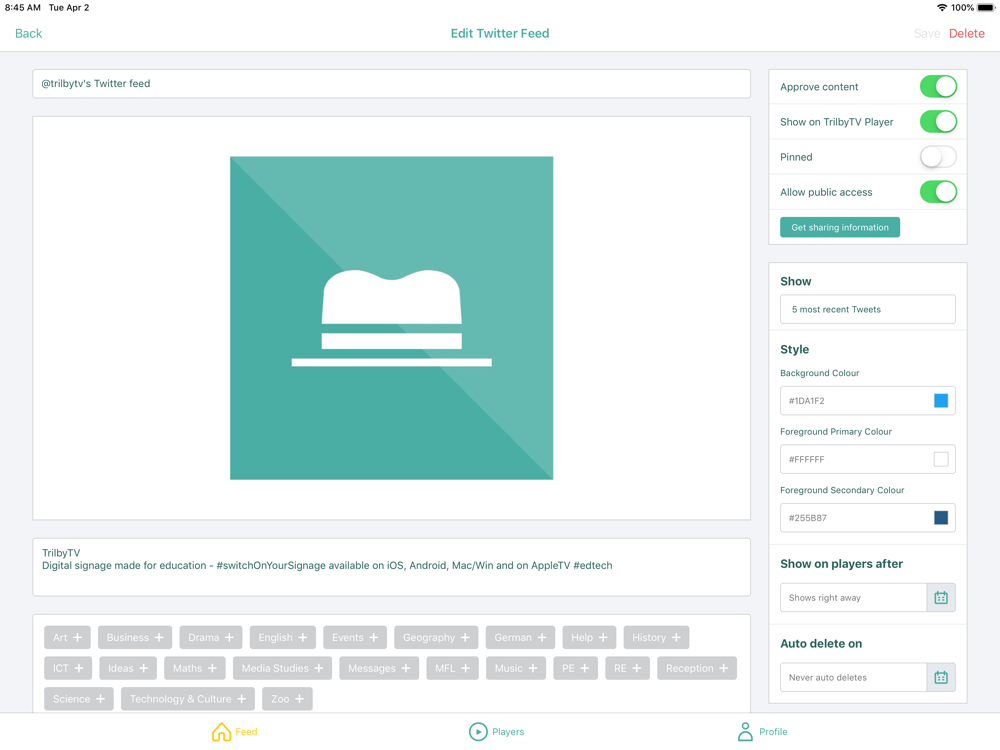The width and height of the screenshot is (1000, 750).
Task: Delete this Twitter feed
Action: (x=966, y=33)
